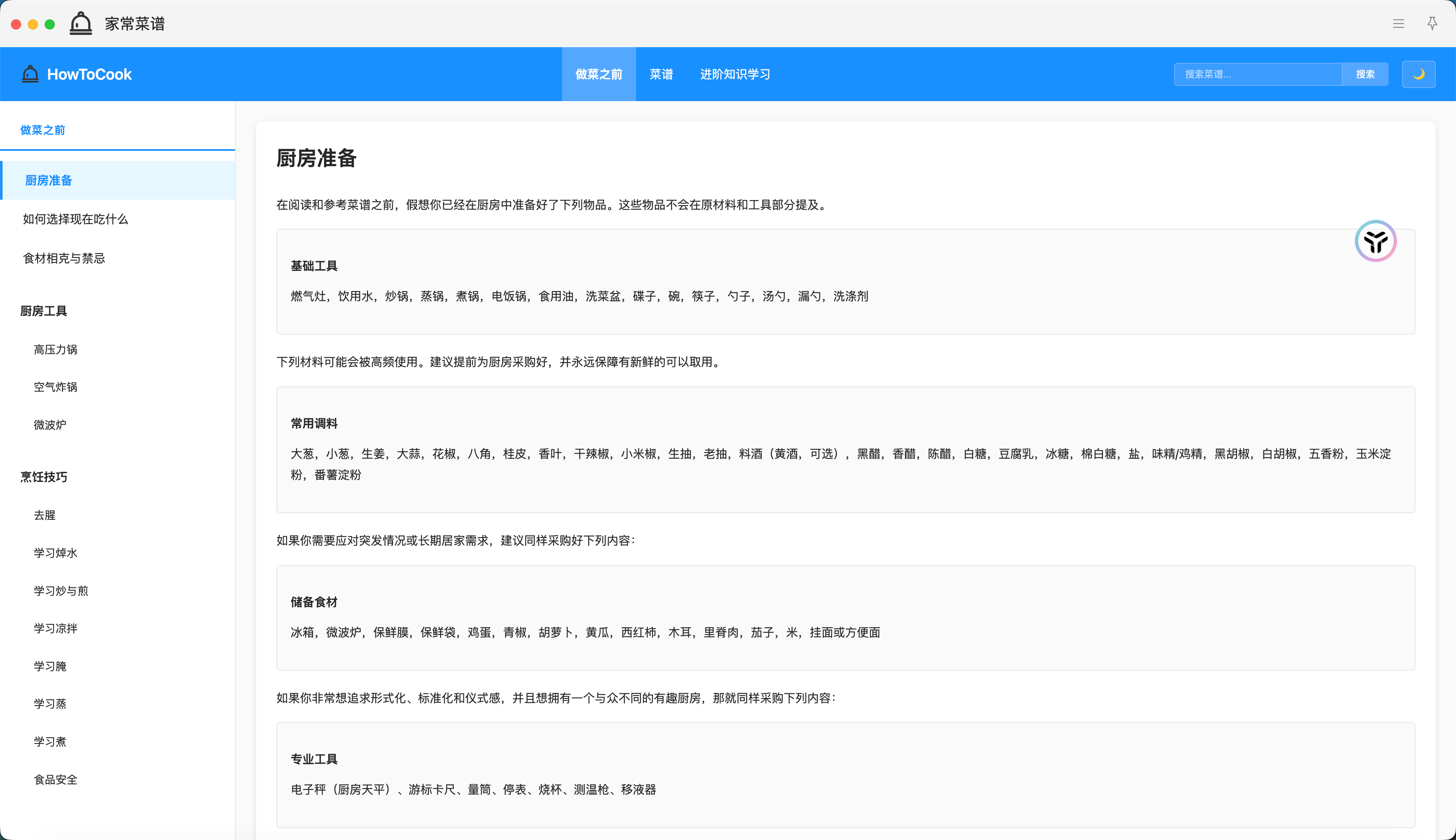Image resolution: width=1456 pixels, height=840 pixels.
Task: Pin the window with the pin icon
Action: click(x=1432, y=24)
